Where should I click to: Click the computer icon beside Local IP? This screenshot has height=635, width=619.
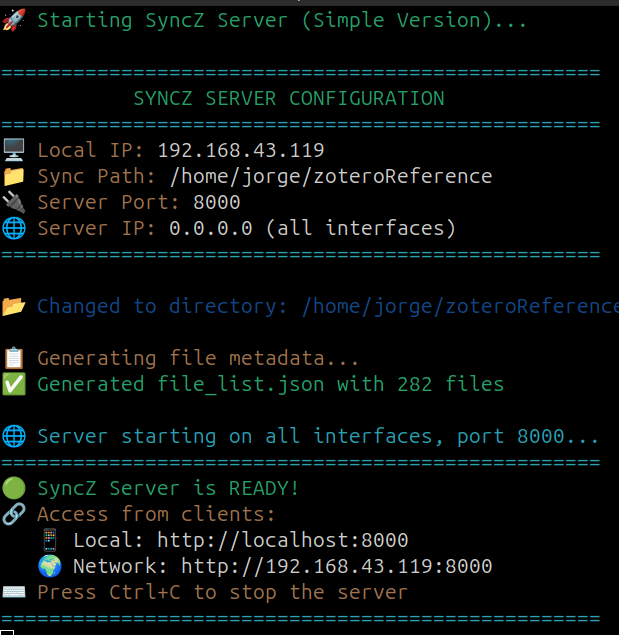click(x=13, y=150)
